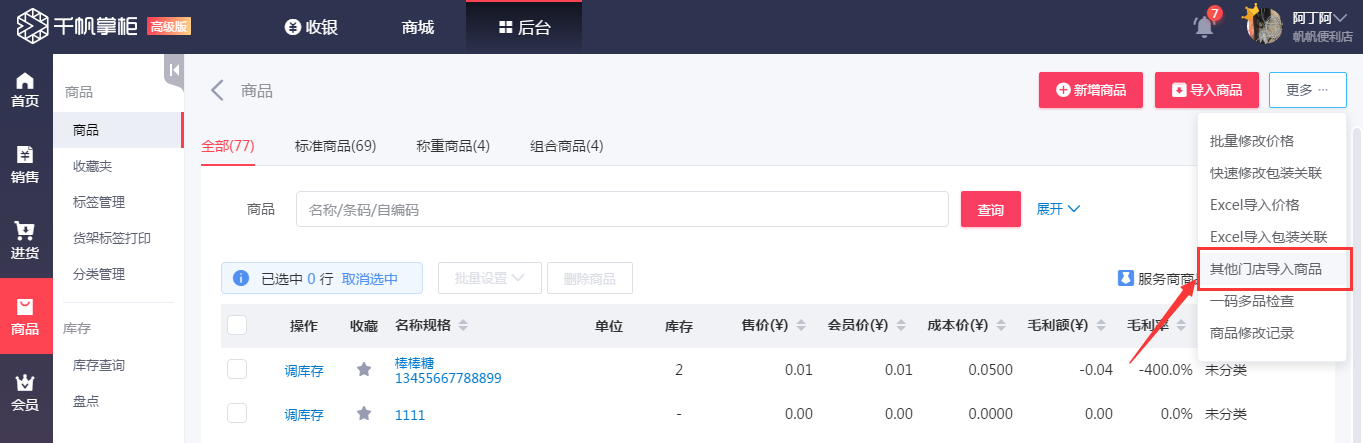Click the 首页 home sidebar icon

(x=25, y=90)
